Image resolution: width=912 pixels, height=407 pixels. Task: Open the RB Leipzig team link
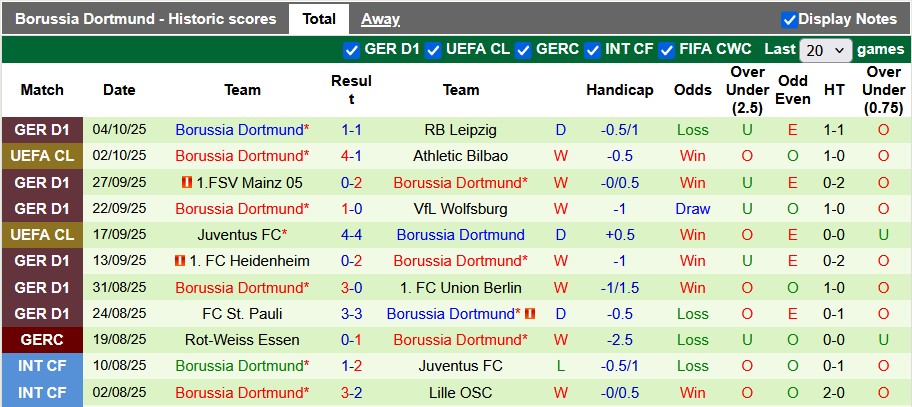tap(460, 130)
